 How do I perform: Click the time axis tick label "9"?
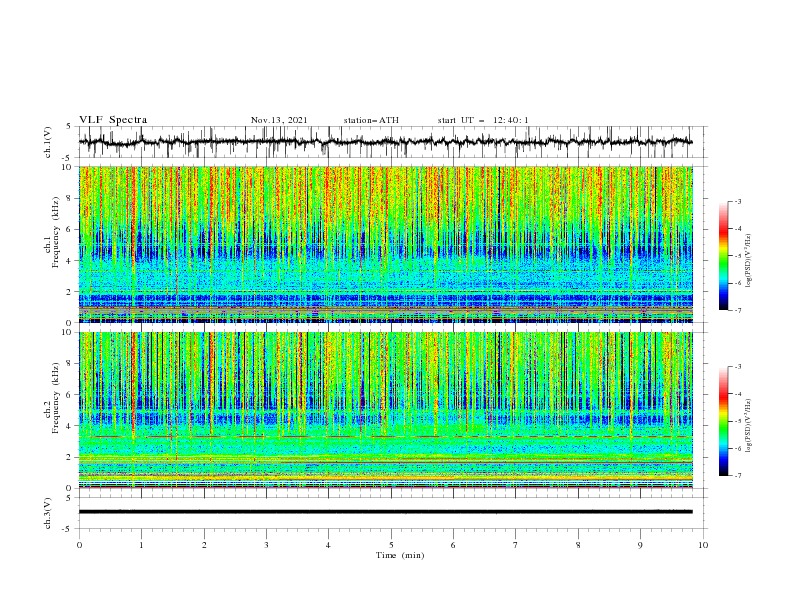tap(640, 545)
